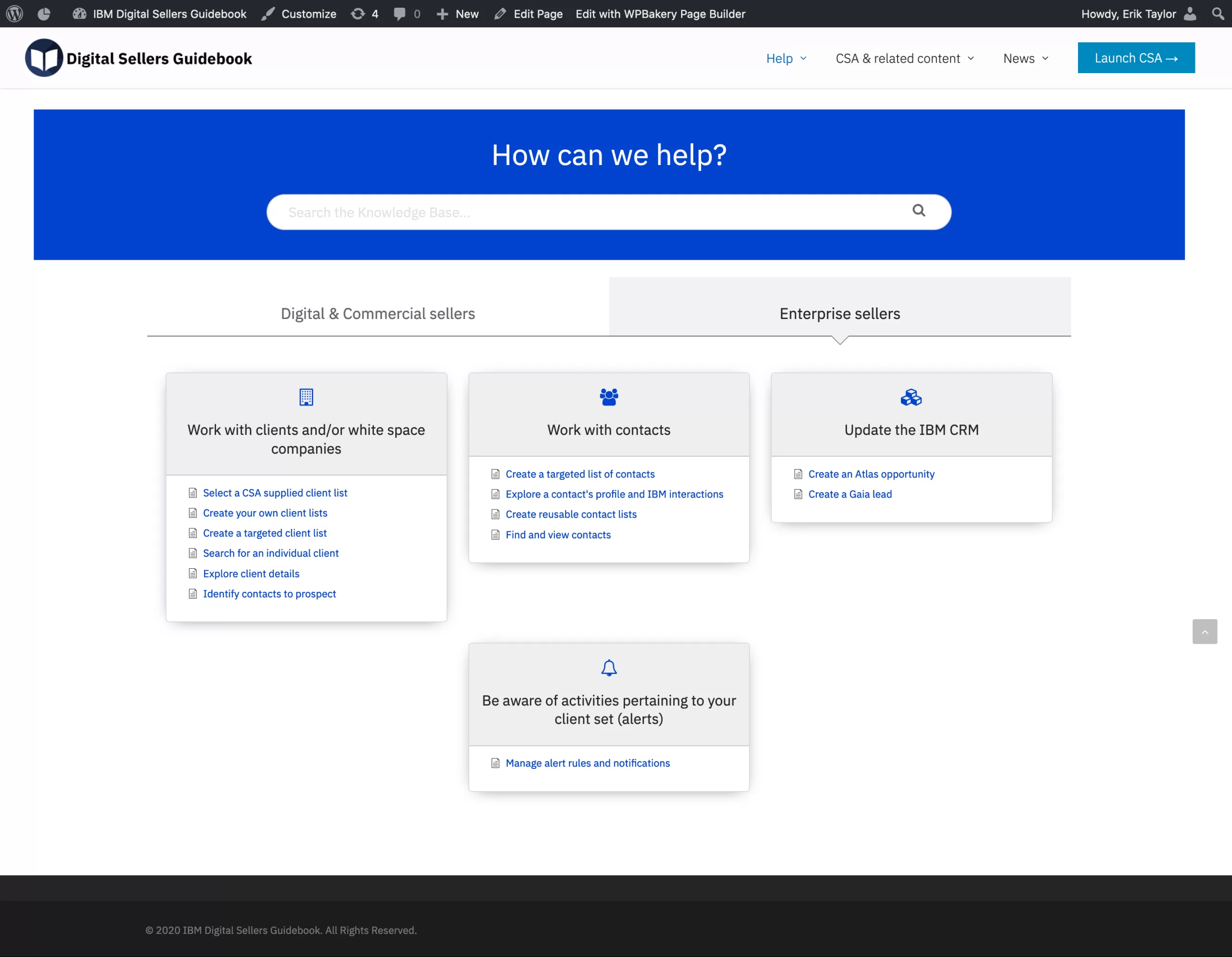This screenshot has height=957, width=1232.
Task: Open Create a targeted client list article
Action: (x=265, y=533)
